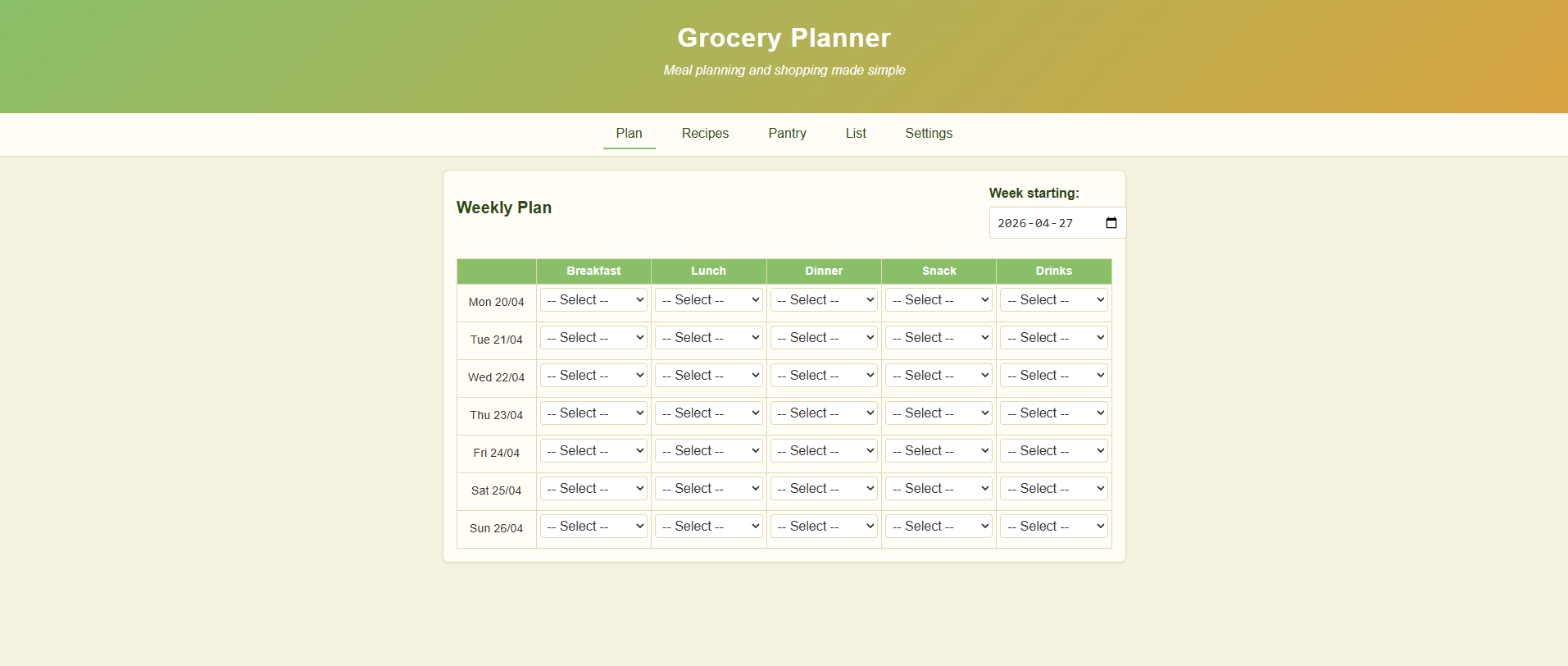The height and width of the screenshot is (666, 1568).
Task: Pick a Sunday 26/04 Dinner meal
Action: click(824, 527)
